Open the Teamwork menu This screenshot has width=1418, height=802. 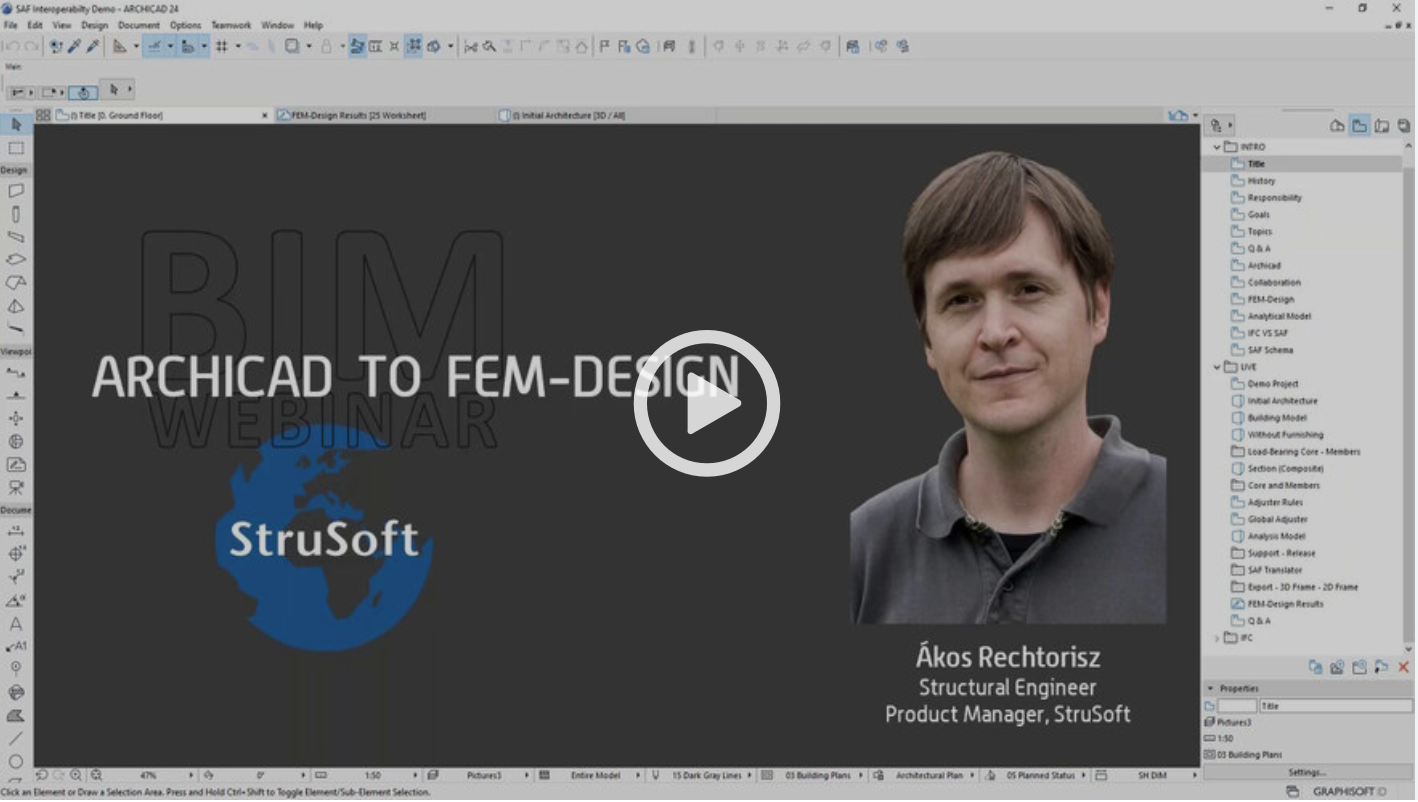click(x=231, y=25)
